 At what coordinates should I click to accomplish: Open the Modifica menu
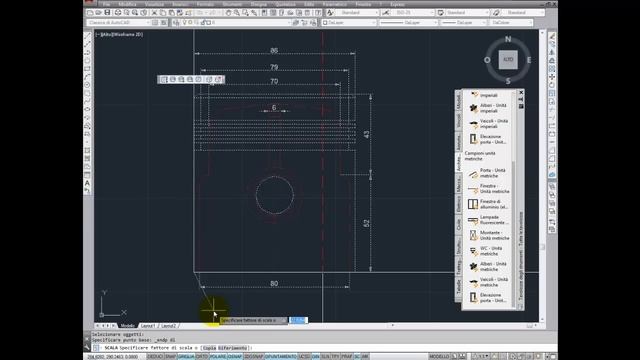[x=127, y=4]
